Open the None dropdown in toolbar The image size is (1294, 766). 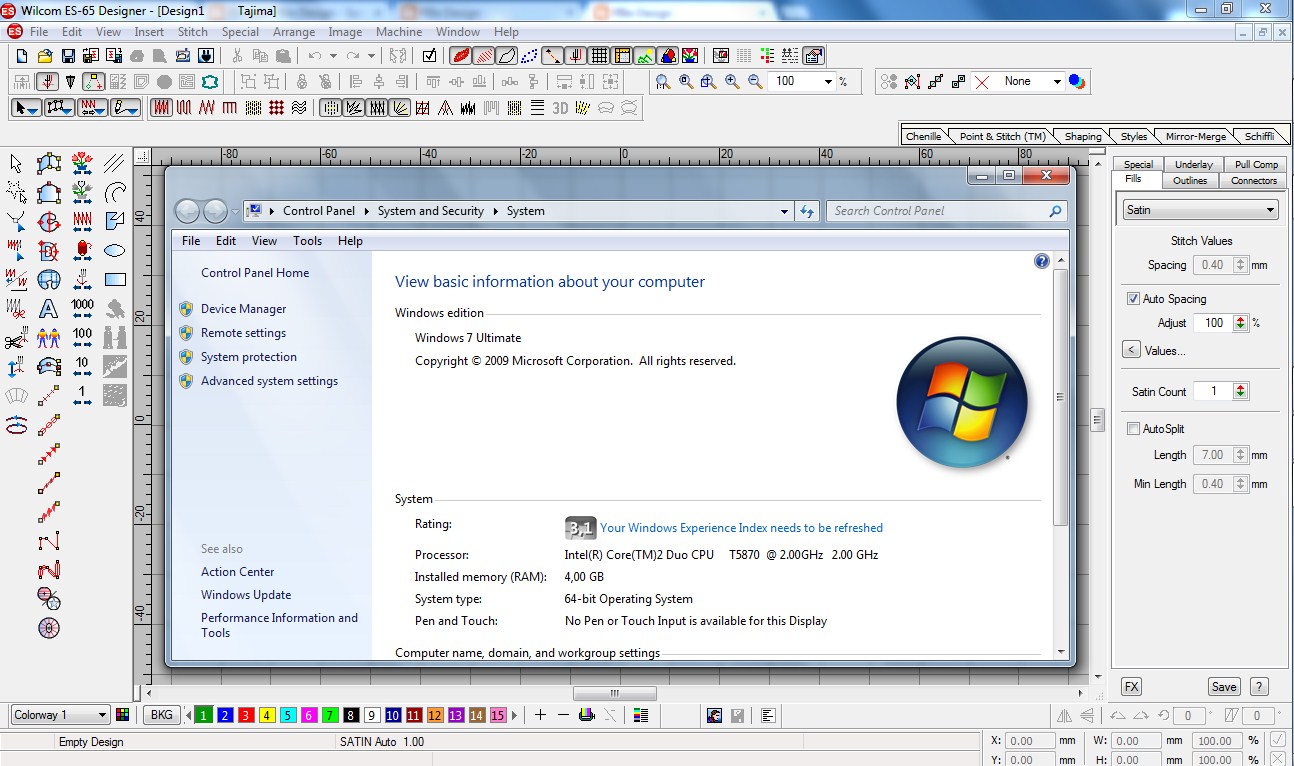(x=1057, y=81)
